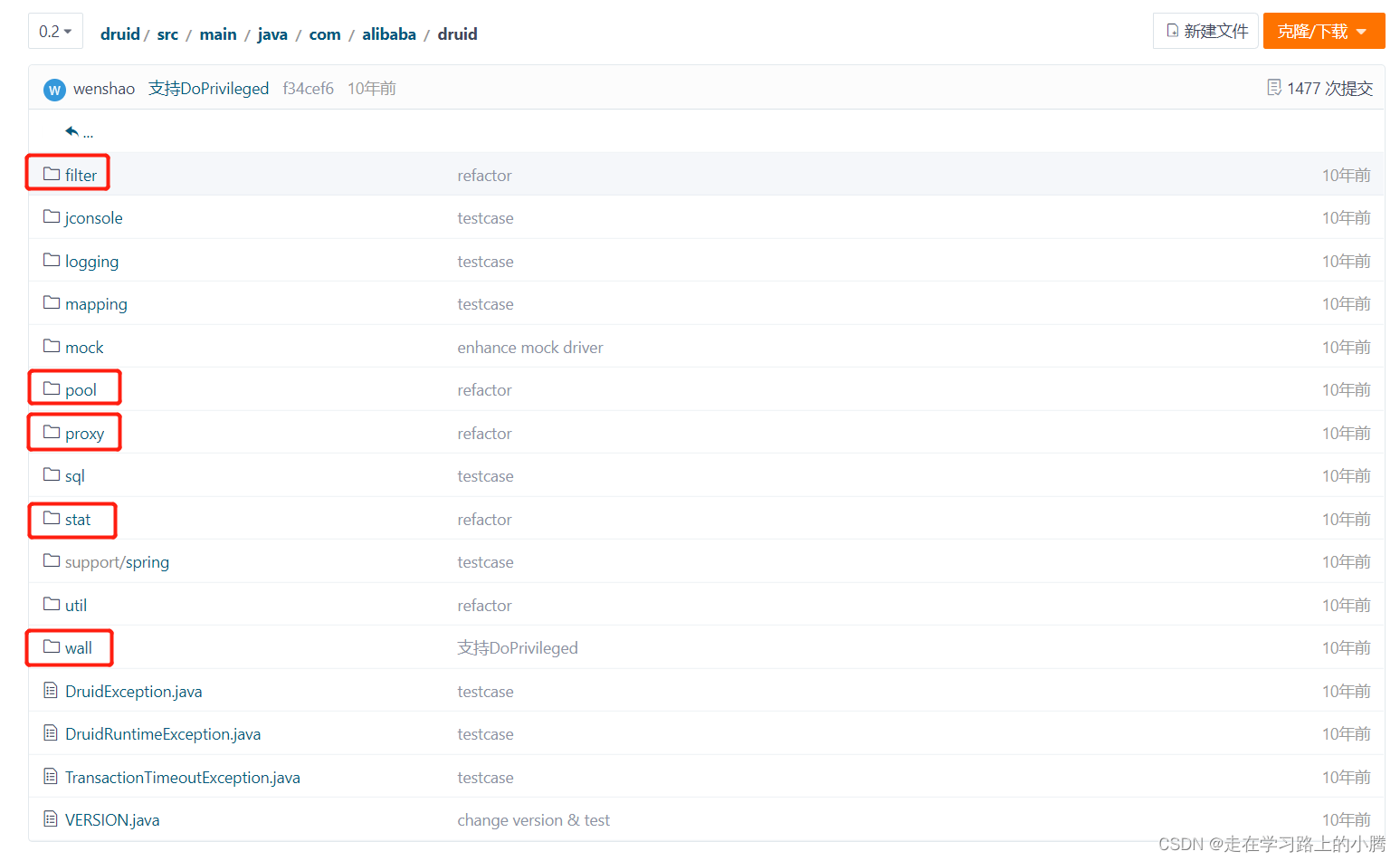Expand the orange 克隆/下载 dropdown button

pyautogui.click(x=1323, y=31)
